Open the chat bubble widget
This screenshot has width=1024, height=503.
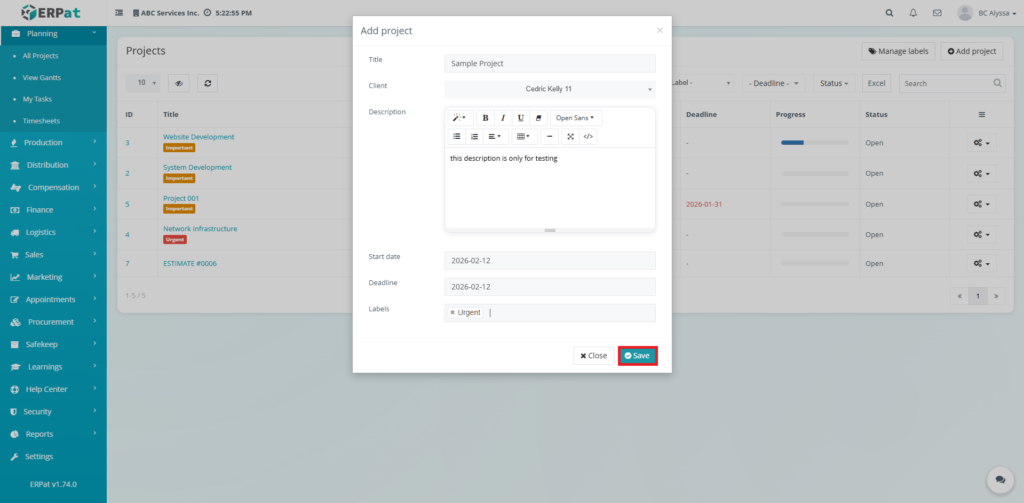click(x=1000, y=479)
